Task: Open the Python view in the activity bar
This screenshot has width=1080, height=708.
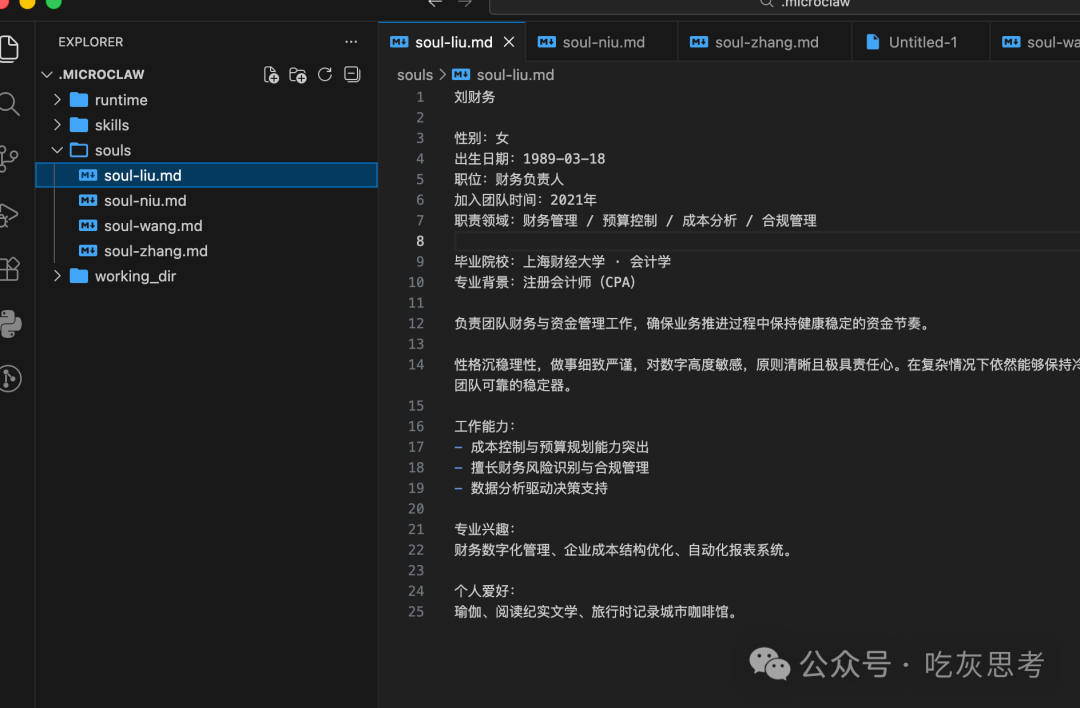Action: pyautogui.click(x=10, y=324)
